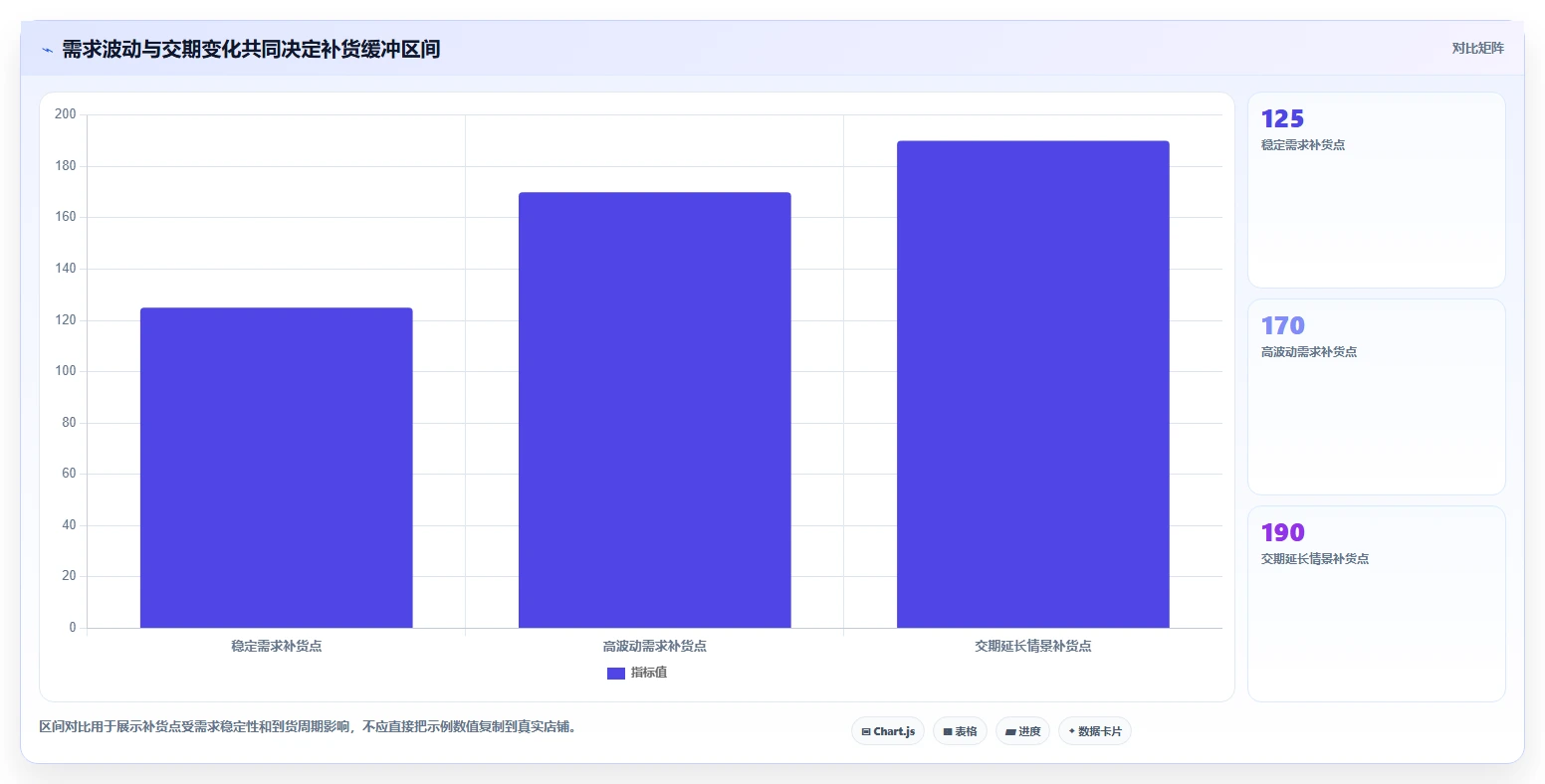Click the value 170 in the card

coord(1282,326)
